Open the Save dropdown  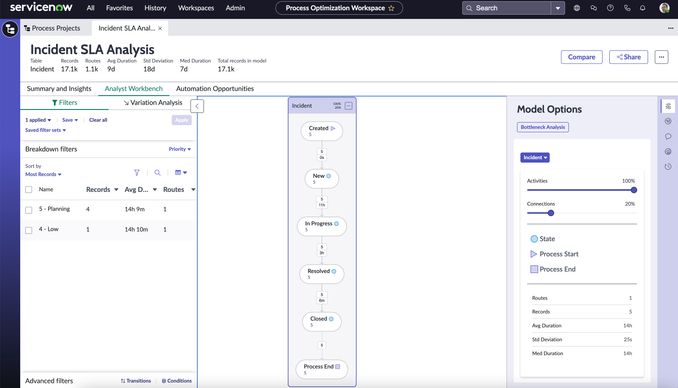tap(70, 120)
